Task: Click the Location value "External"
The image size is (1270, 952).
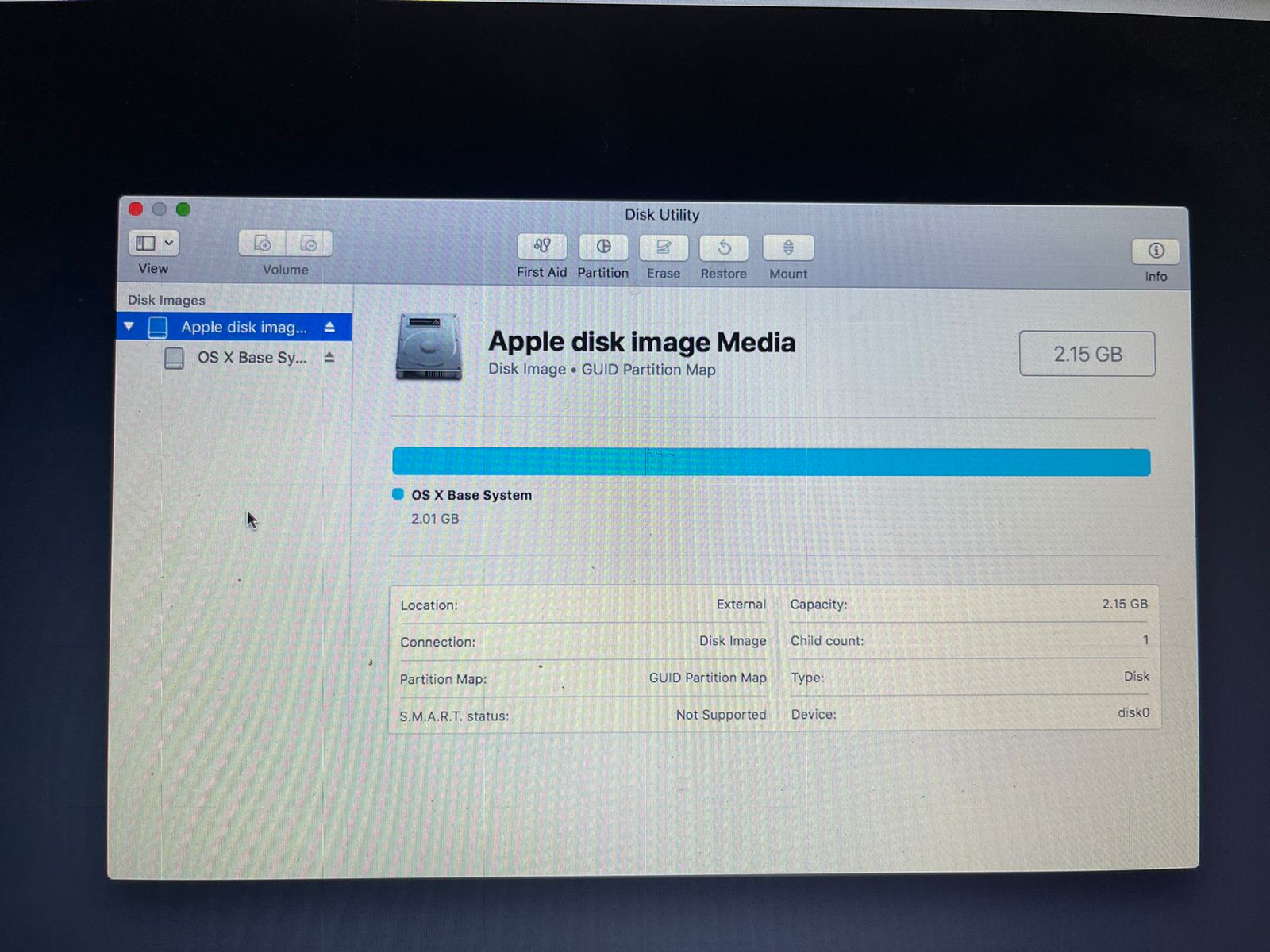Action: (741, 605)
